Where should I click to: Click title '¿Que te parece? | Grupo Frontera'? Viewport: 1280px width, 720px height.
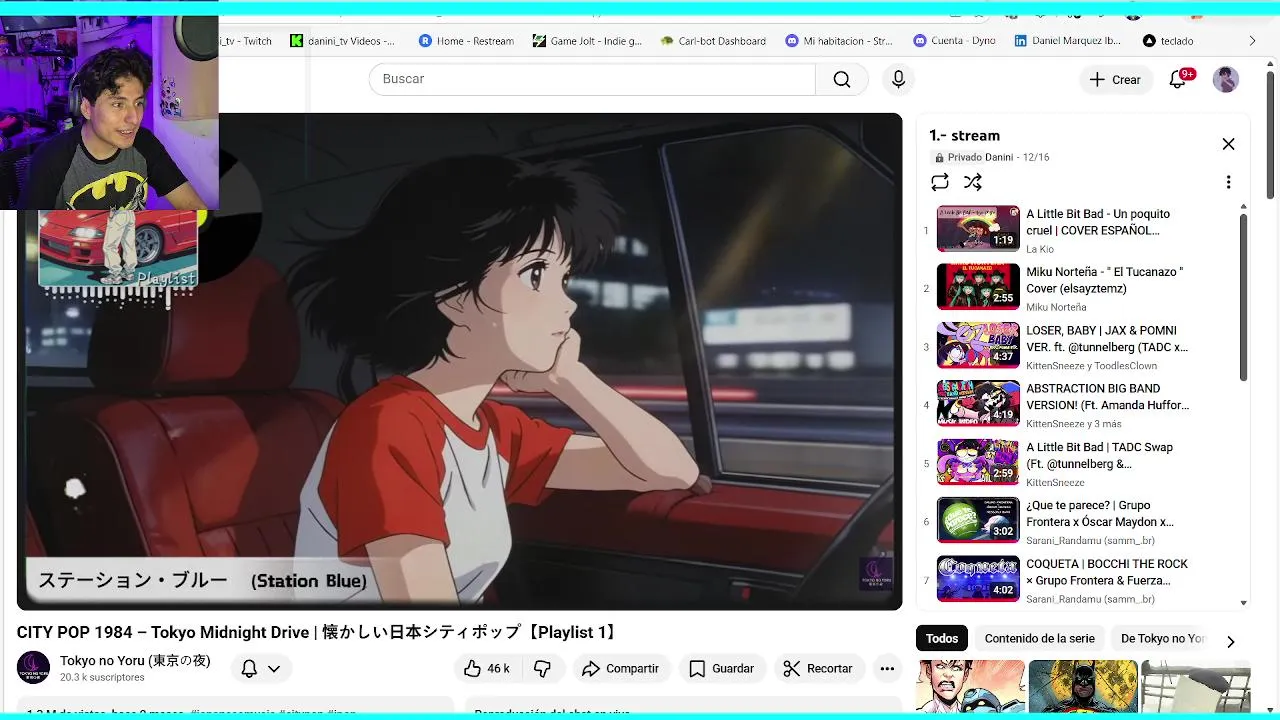click(x=1100, y=513)
